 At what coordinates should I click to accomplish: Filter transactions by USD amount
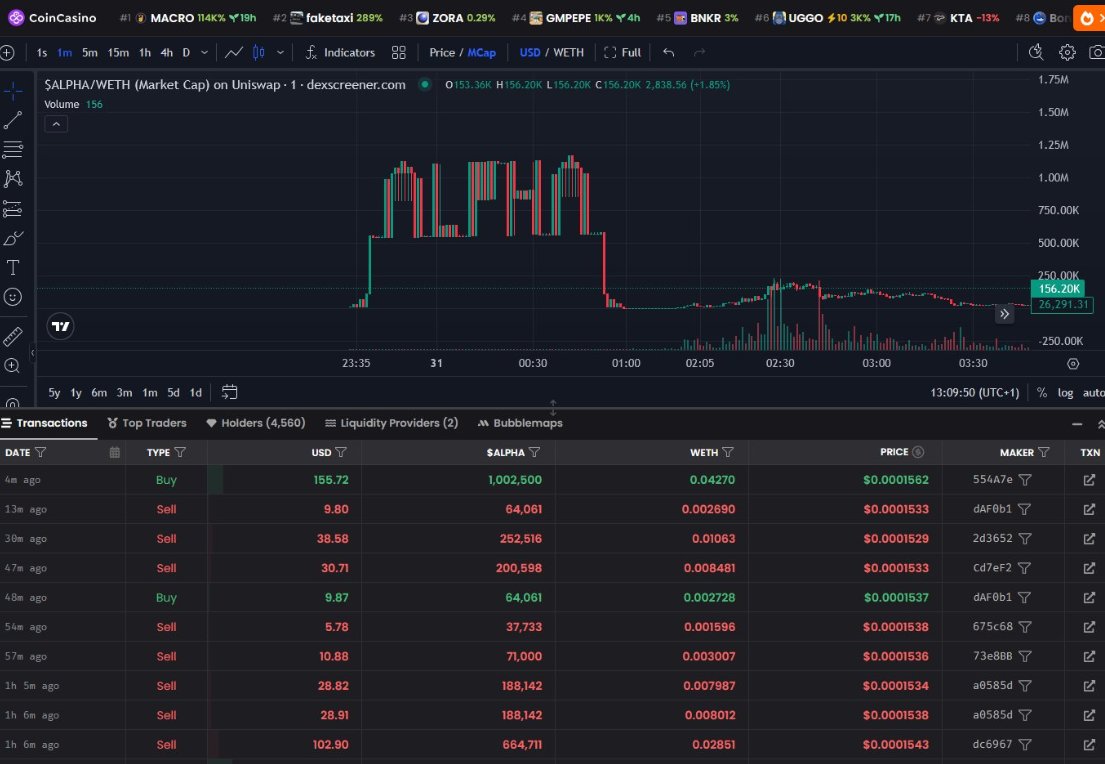(341, 452)
